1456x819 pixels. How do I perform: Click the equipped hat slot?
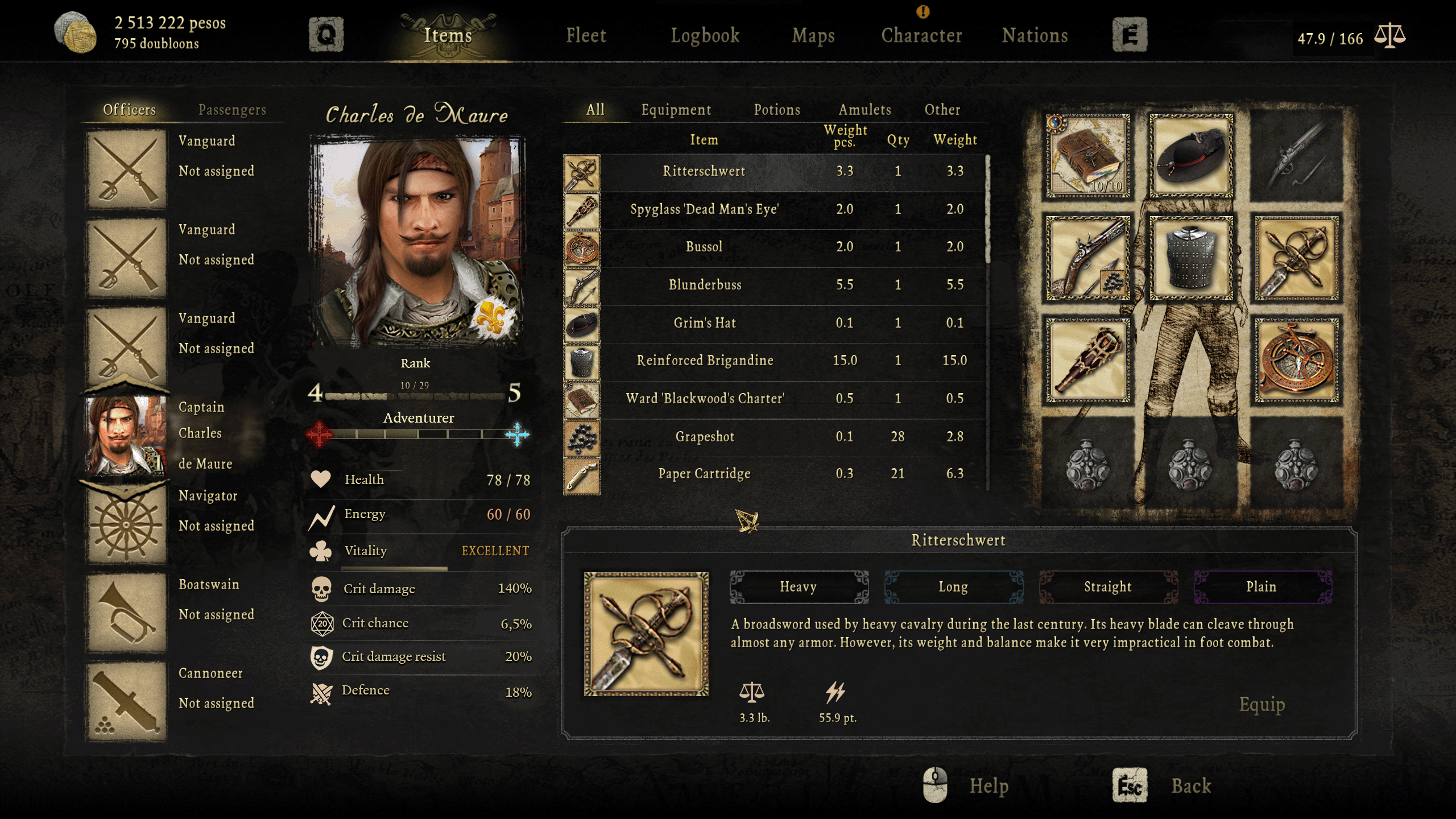tap(1191, 155)
